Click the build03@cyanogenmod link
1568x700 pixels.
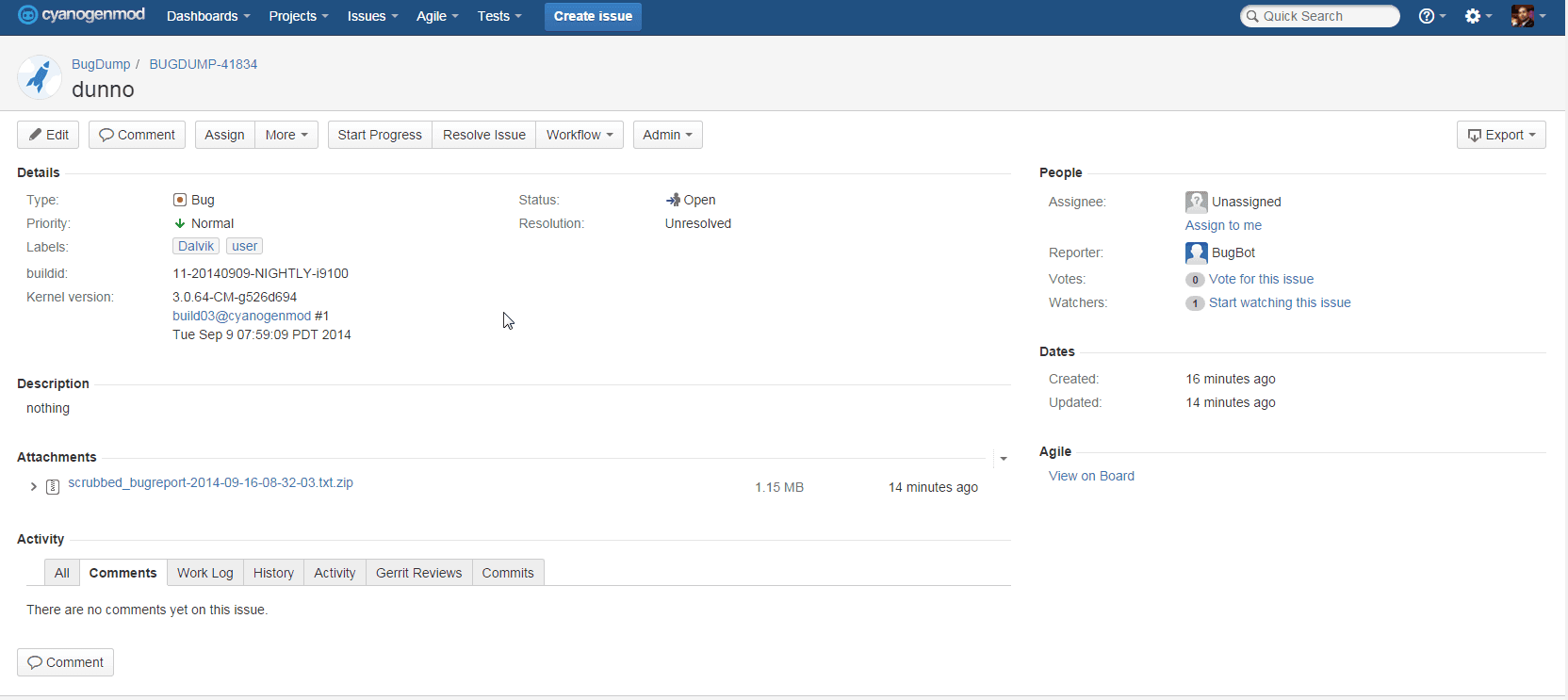click(x=241, y=316)
